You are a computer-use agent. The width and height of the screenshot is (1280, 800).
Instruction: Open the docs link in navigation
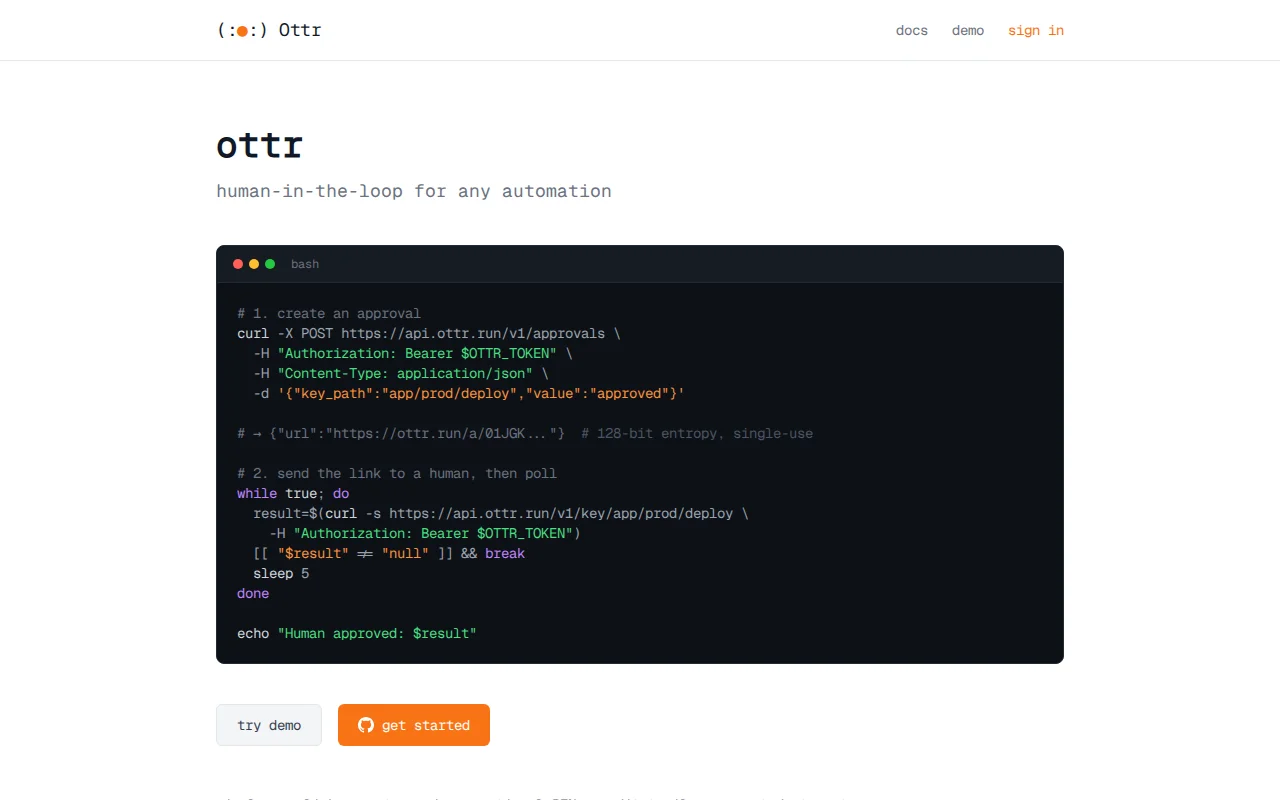click(912, 30)
